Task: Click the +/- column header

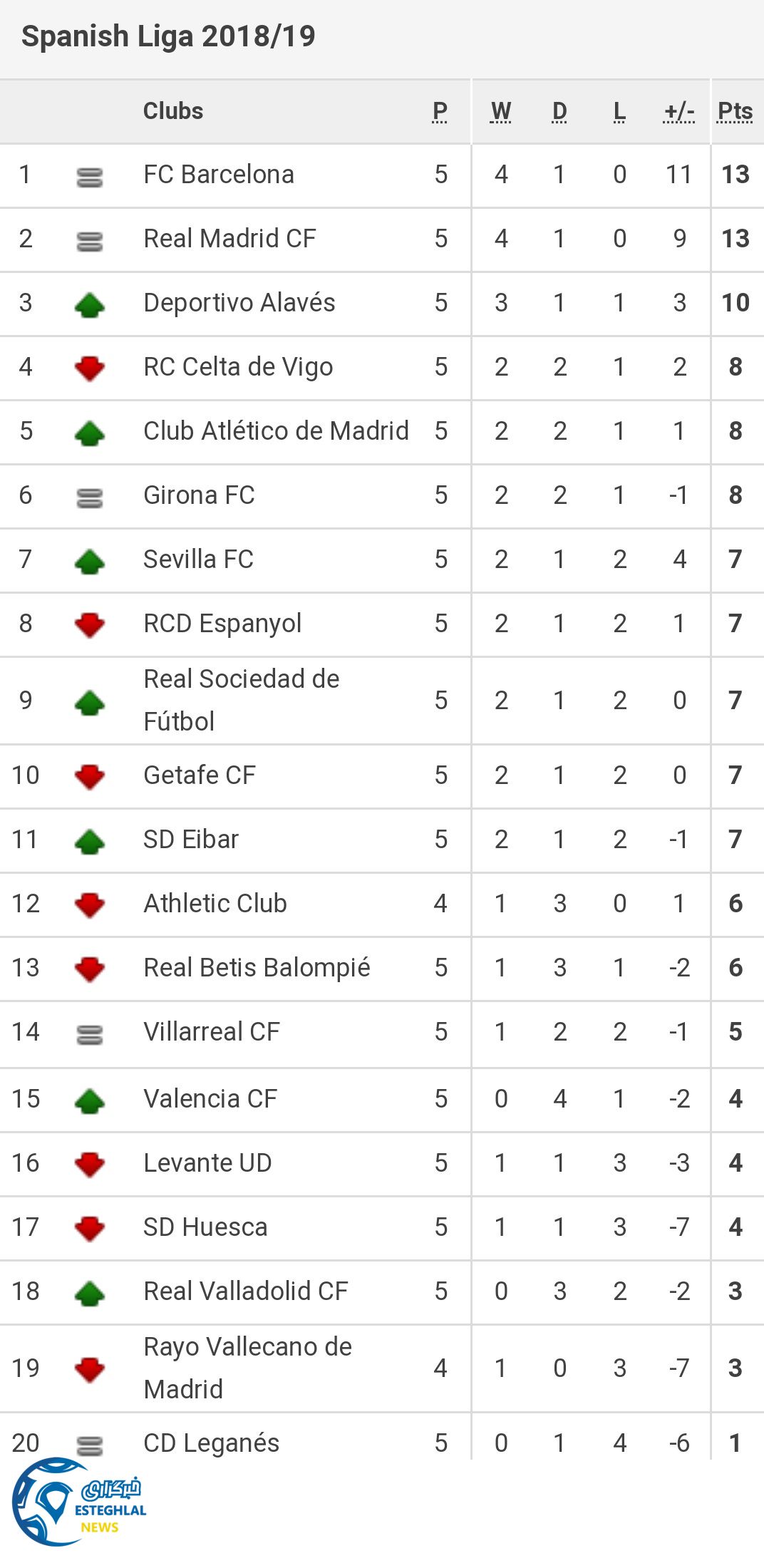Action: (x=678, y=111)
